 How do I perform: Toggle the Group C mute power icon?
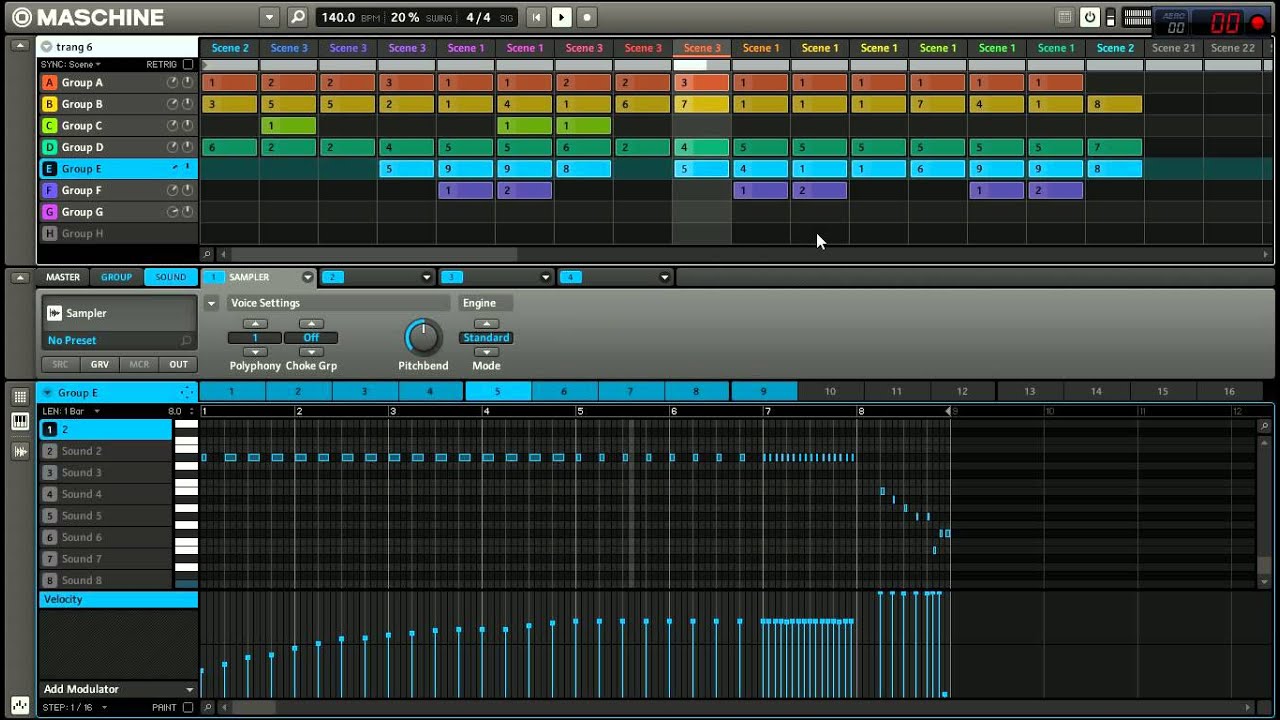pyautogui.click(x=187, y=126)
